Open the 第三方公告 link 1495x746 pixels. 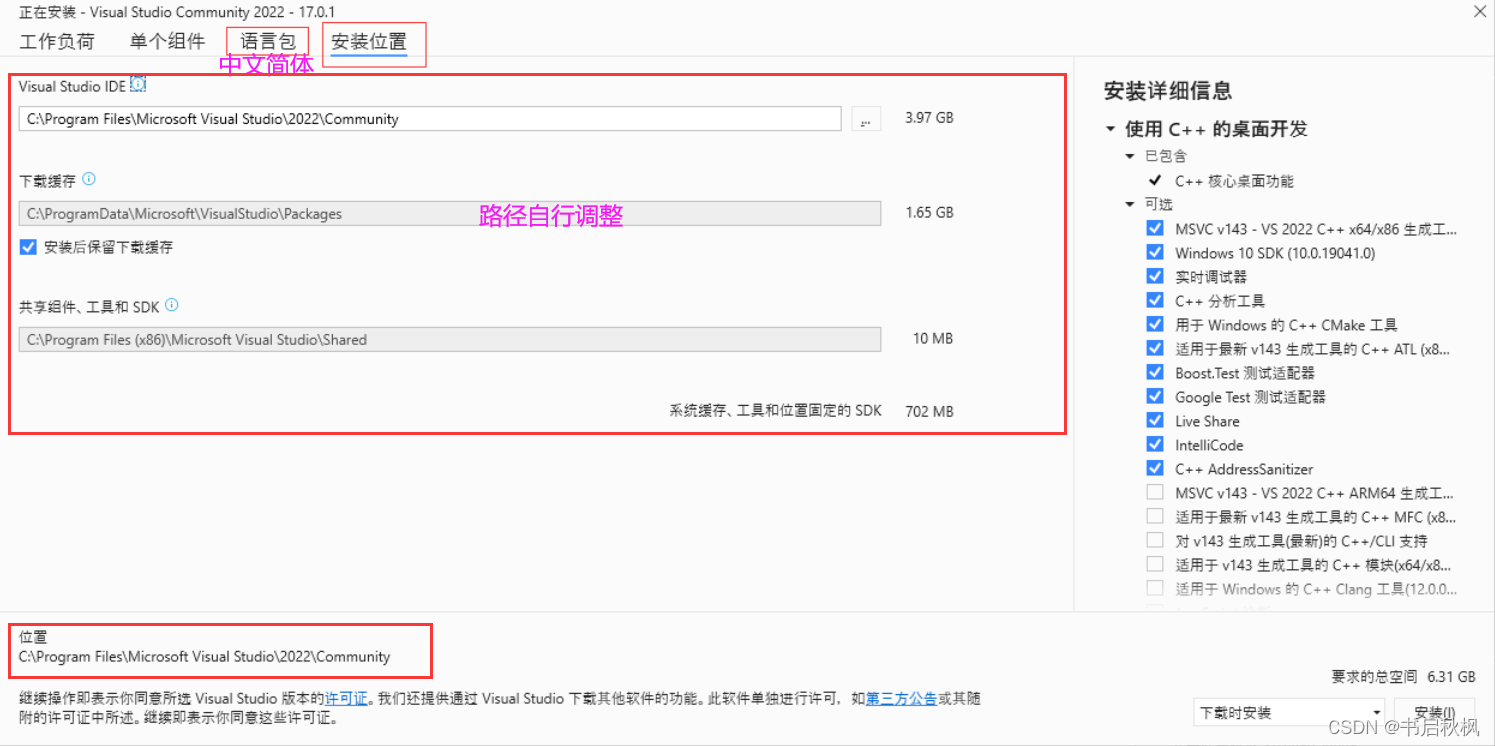[901, 698]
